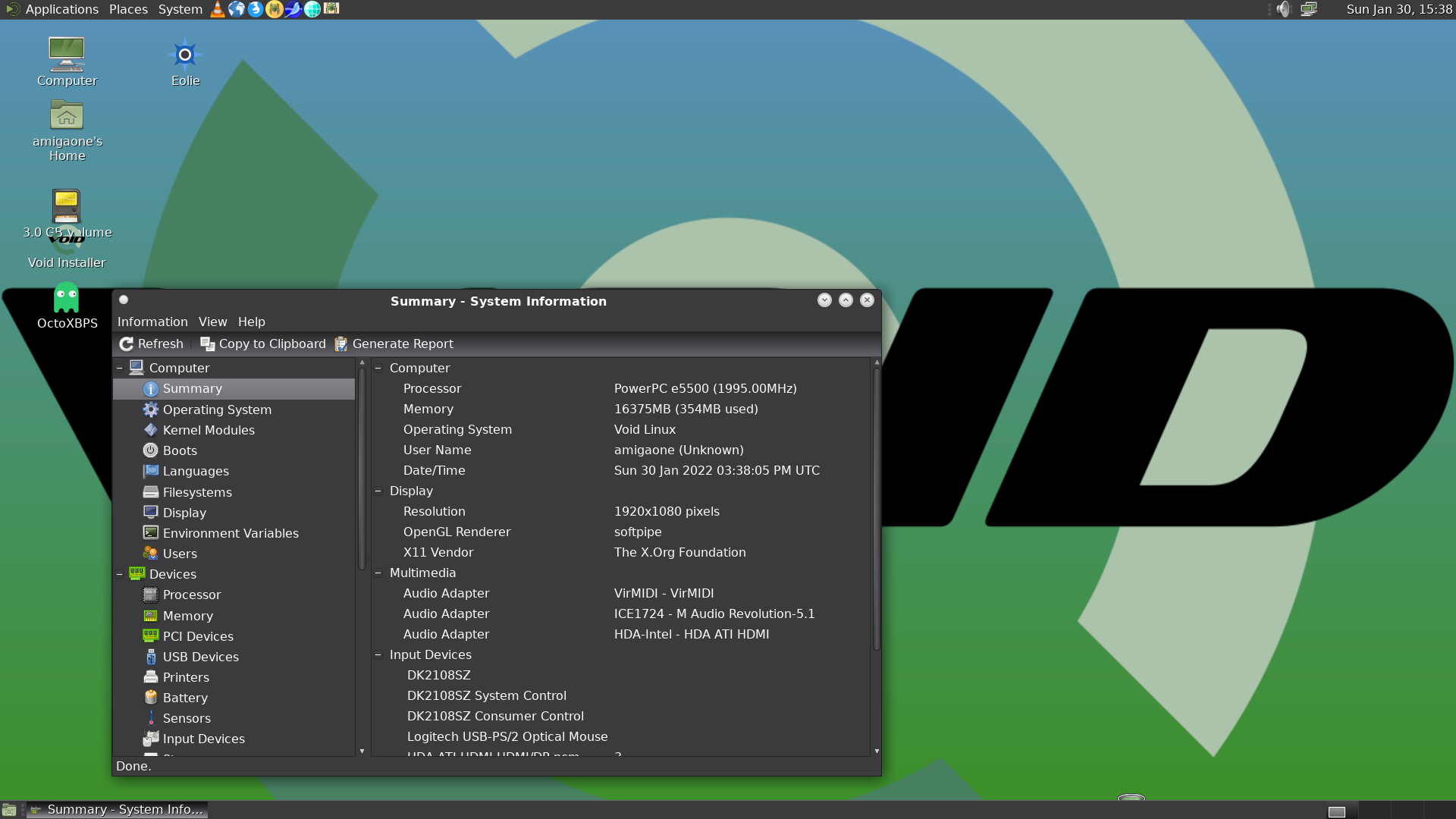The height and width of the screenshot is (819, 1456).
Task: Collapse the Display group in the details pane
Action: [378, 491]
